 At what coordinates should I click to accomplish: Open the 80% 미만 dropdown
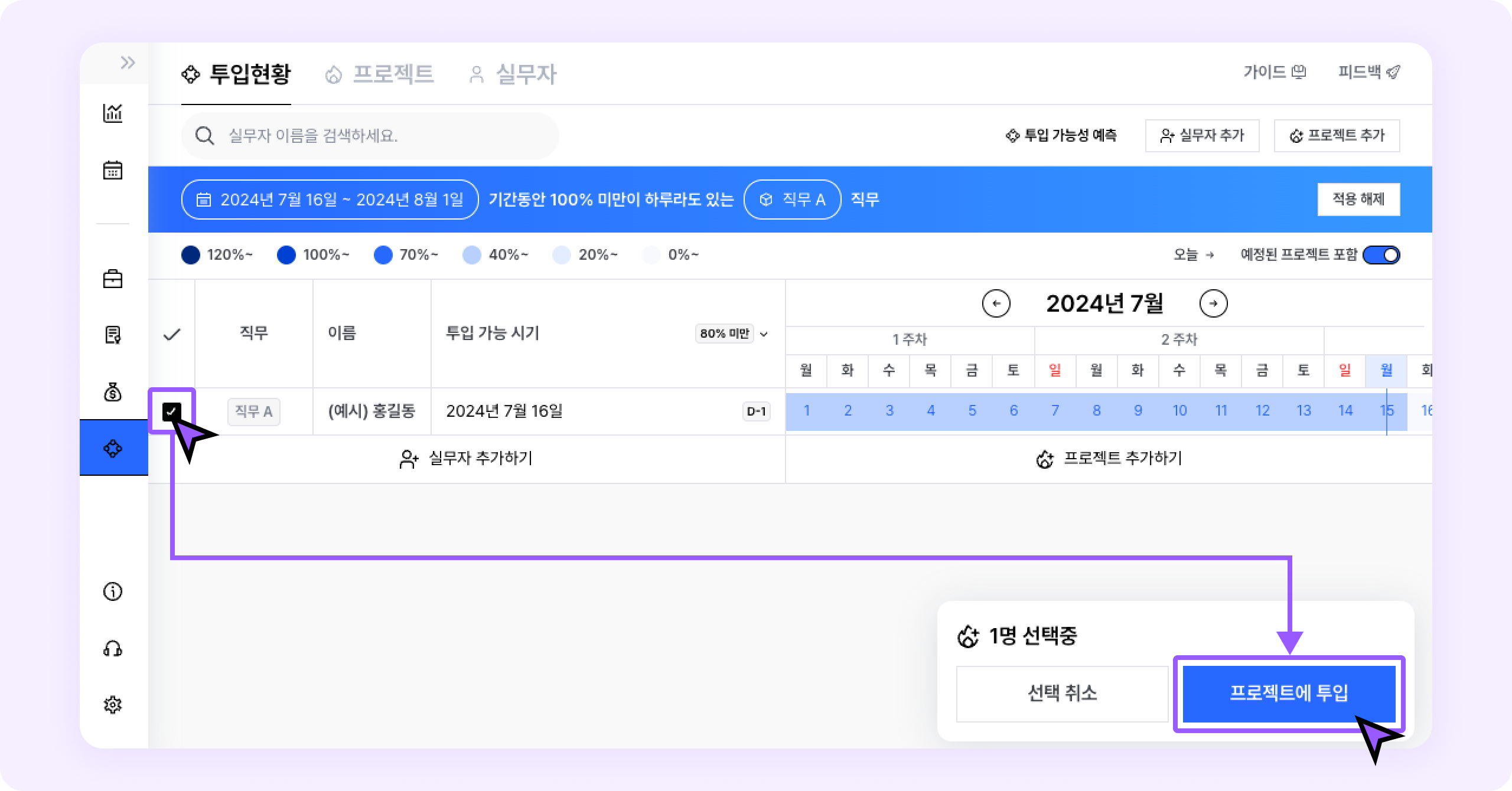(733, 334)
